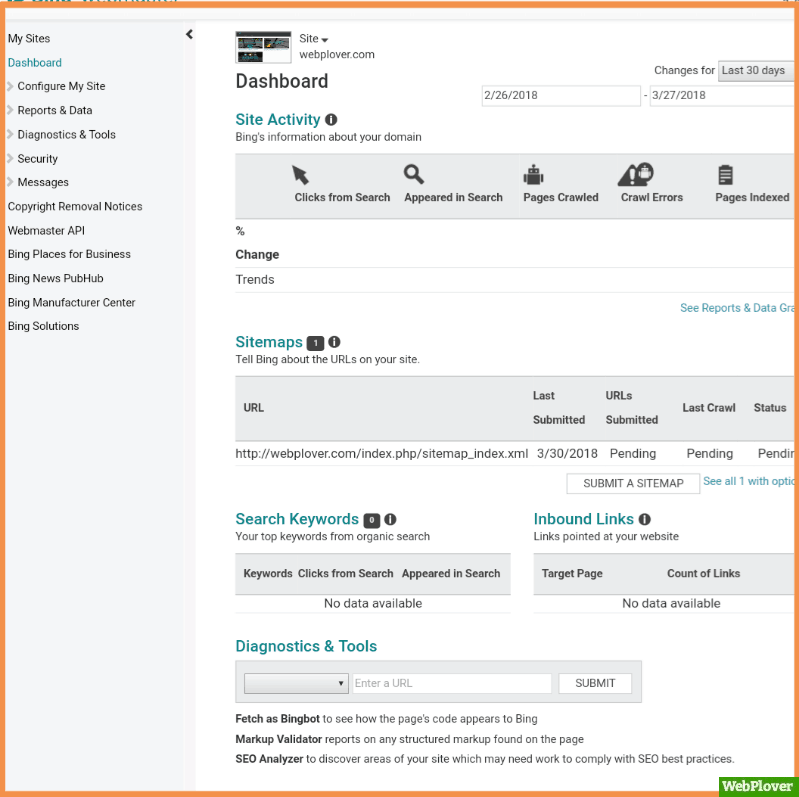799x797 pixels.
Task: Click info icon beside Inbound Links
Action: (645, 519)
